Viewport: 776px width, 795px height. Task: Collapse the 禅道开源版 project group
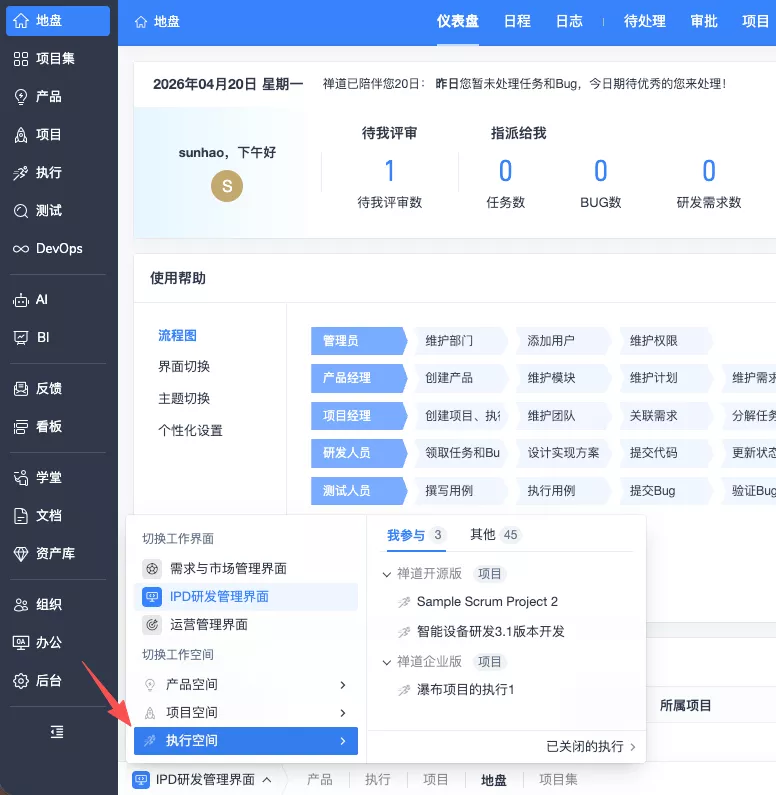(x=387, y=574)
